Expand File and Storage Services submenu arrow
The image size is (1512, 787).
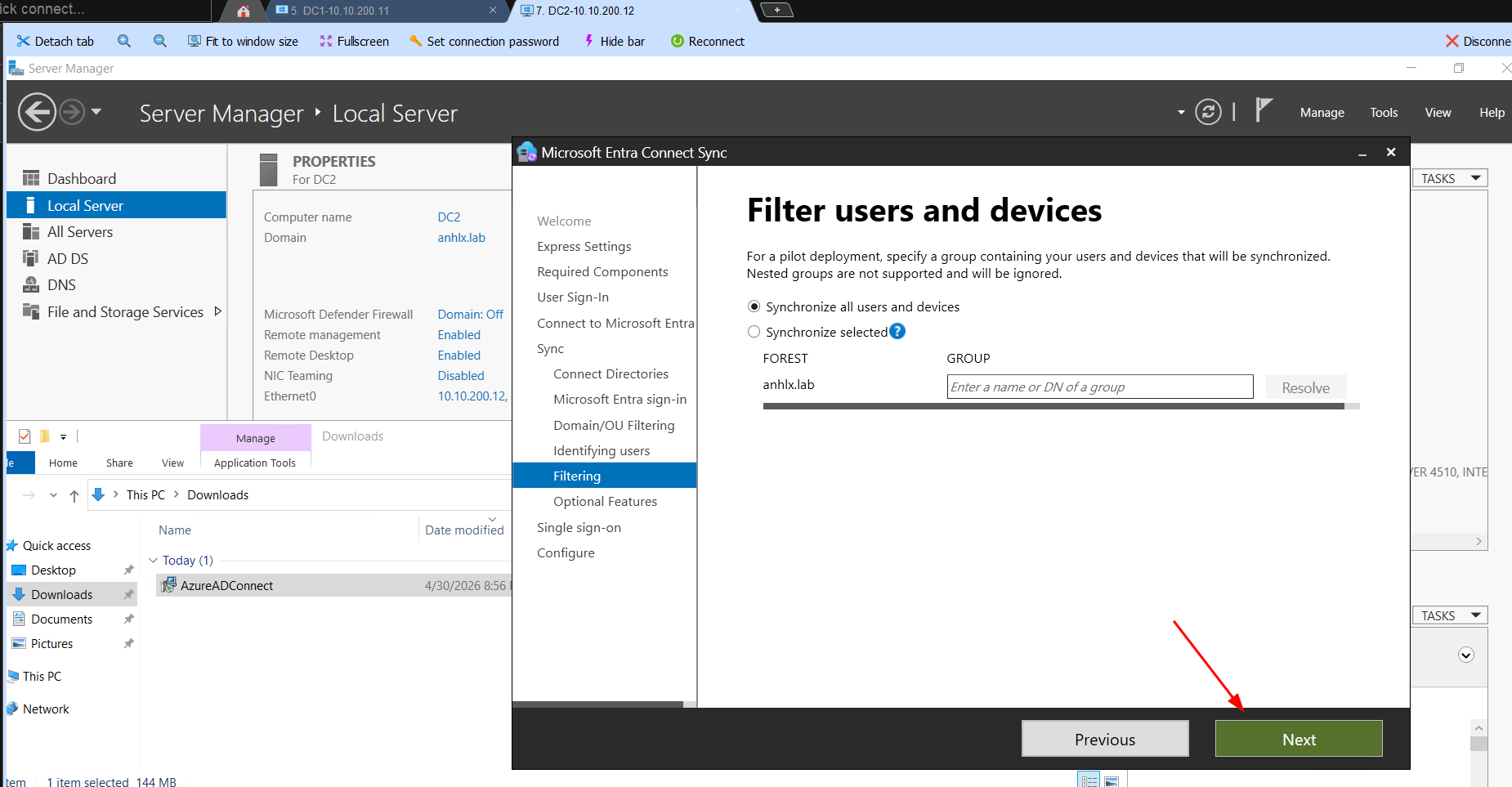point(218,311)
